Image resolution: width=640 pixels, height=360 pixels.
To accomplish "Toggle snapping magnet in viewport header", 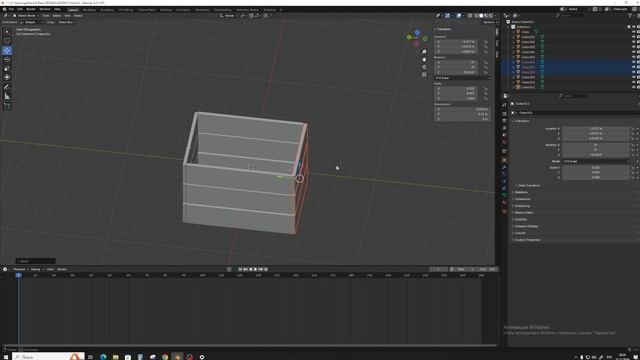I will pos(252,16).
